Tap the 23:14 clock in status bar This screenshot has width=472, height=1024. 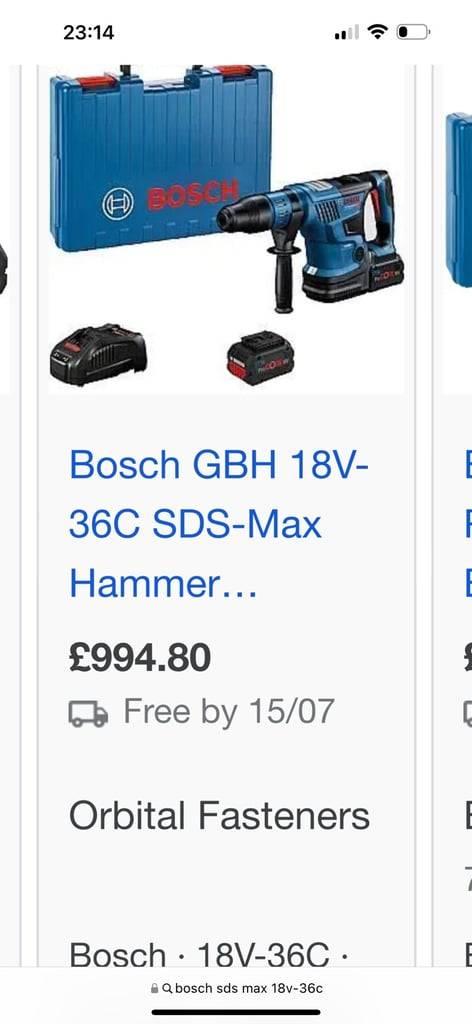(89, 32)
